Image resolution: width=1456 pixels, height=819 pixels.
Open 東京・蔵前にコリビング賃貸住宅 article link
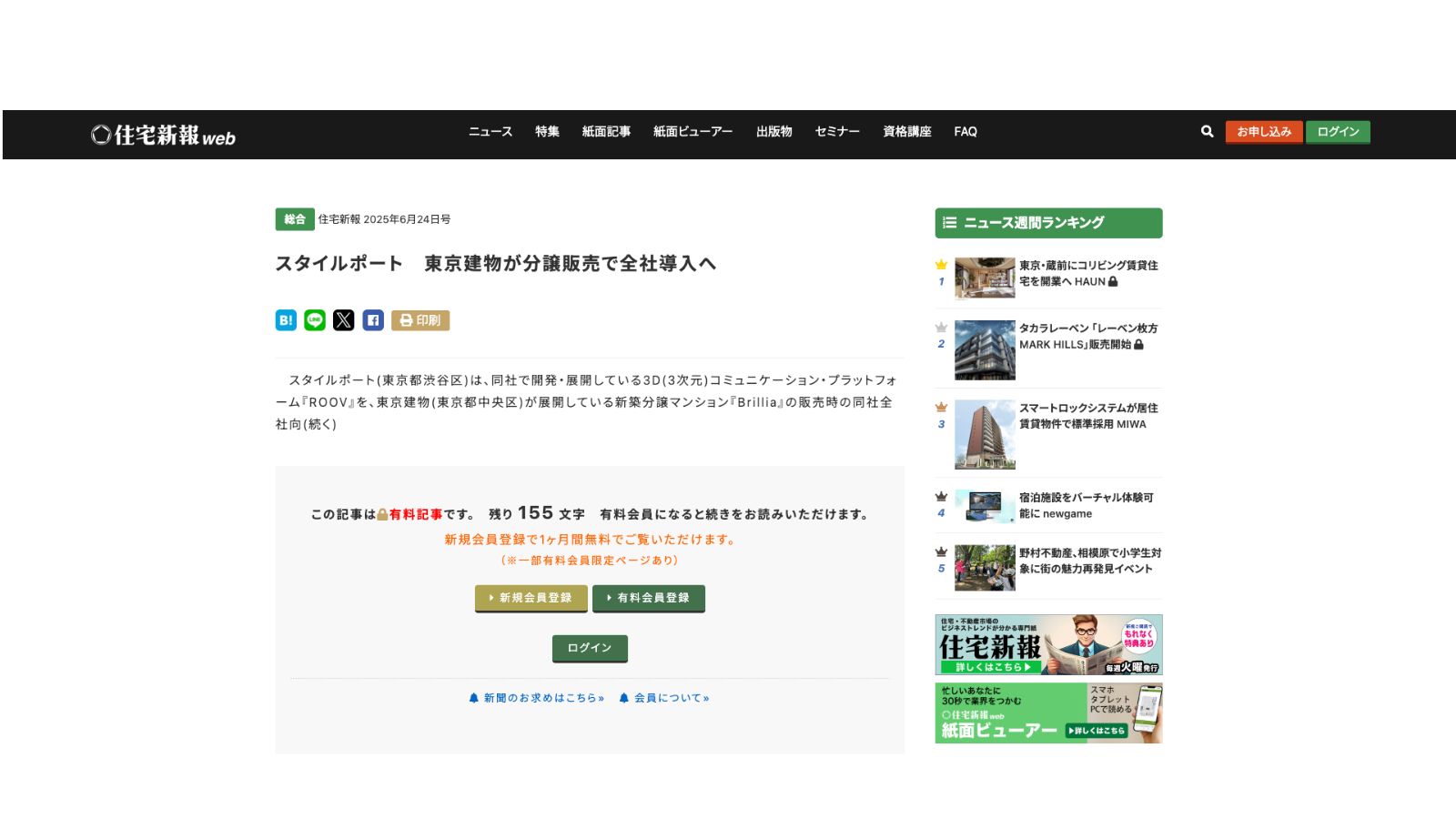coord(1088,273)
